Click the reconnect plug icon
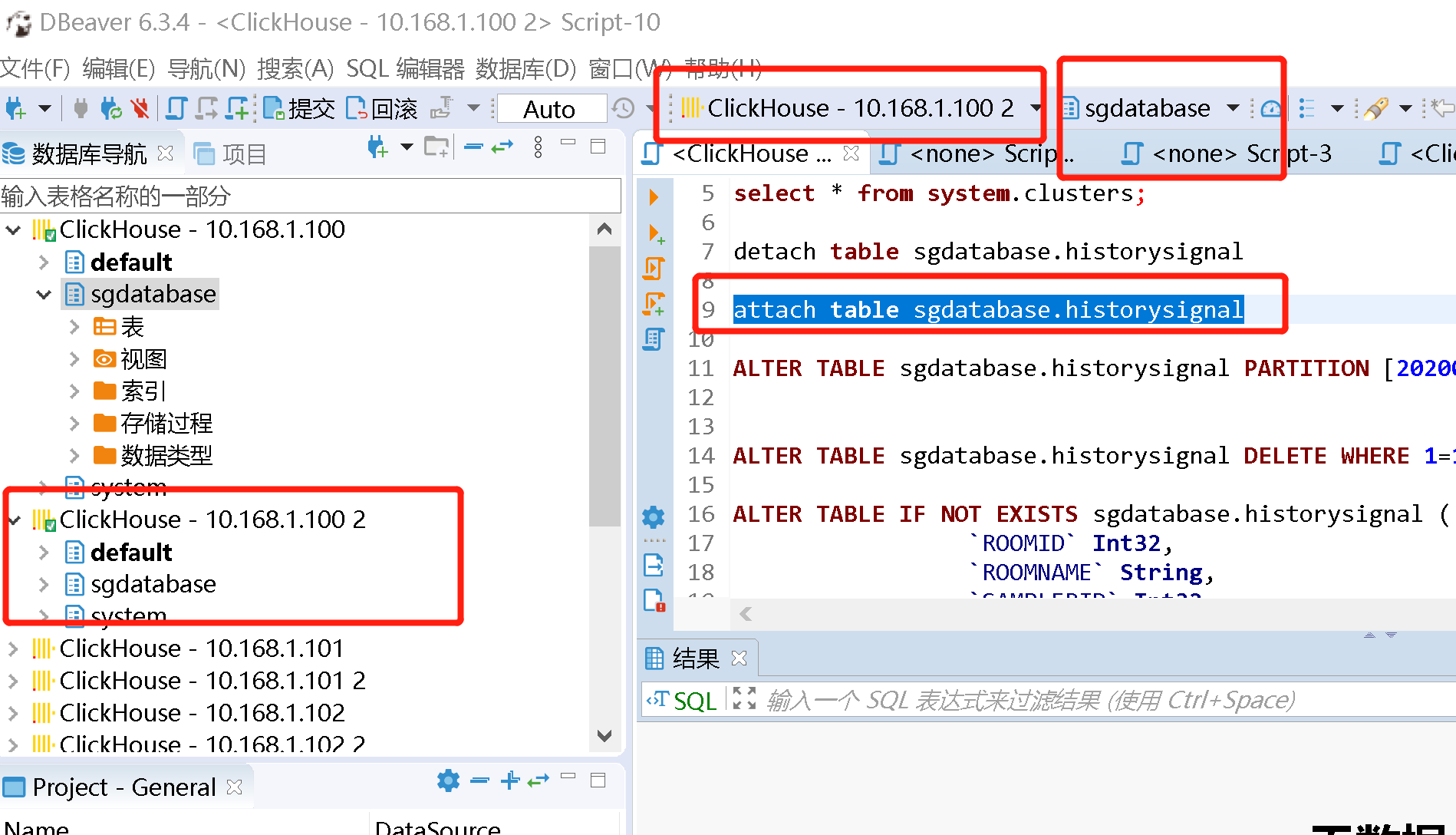This screenshot has height=835, width=1456. coord(110,108)
